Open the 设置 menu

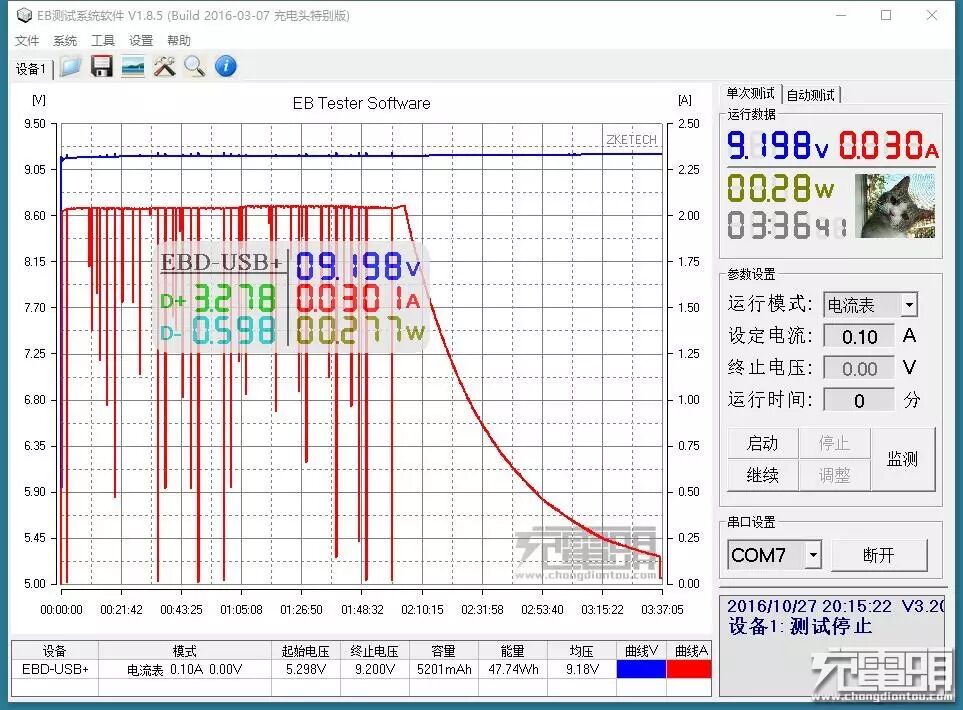click(141, 41)
